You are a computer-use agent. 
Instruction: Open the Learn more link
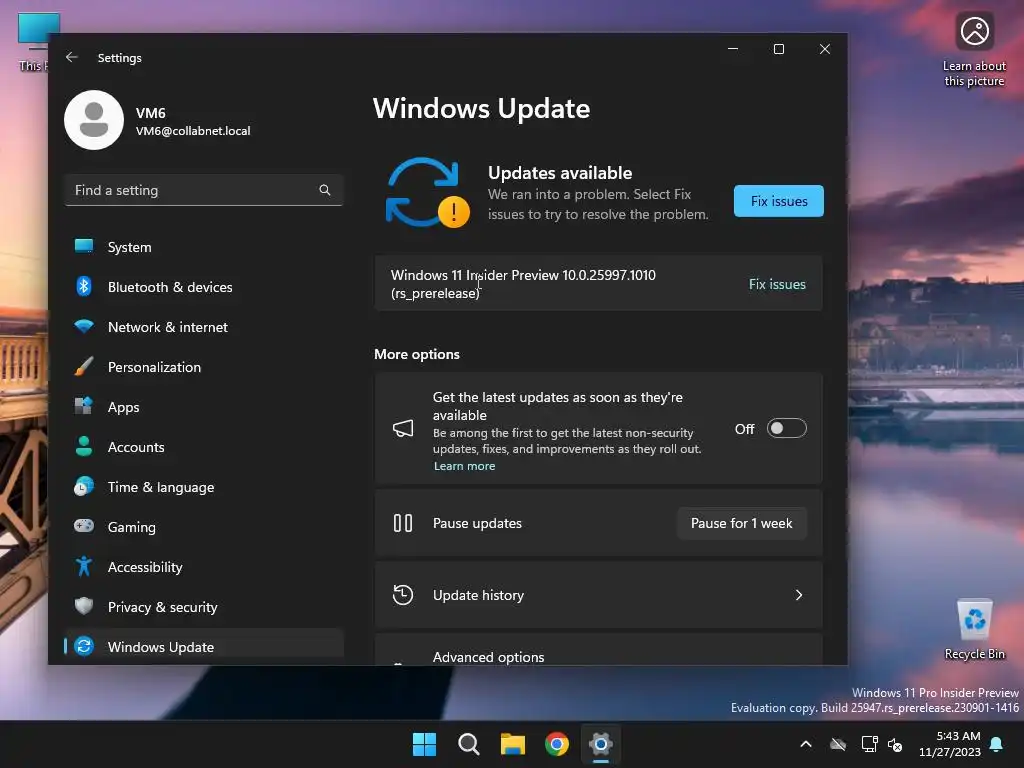pos(464,466)
